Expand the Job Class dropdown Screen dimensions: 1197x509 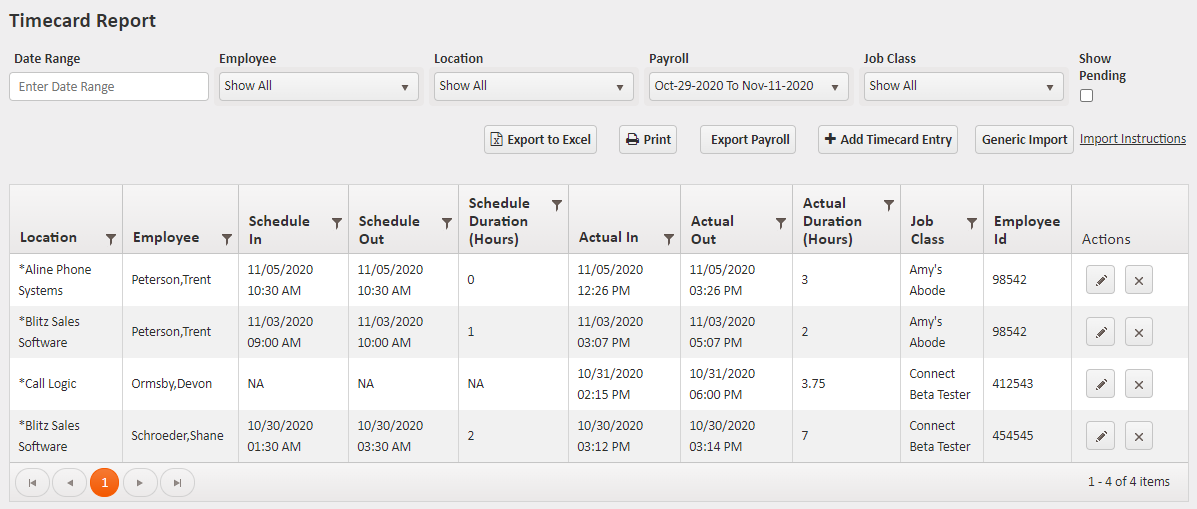(963, 87)
